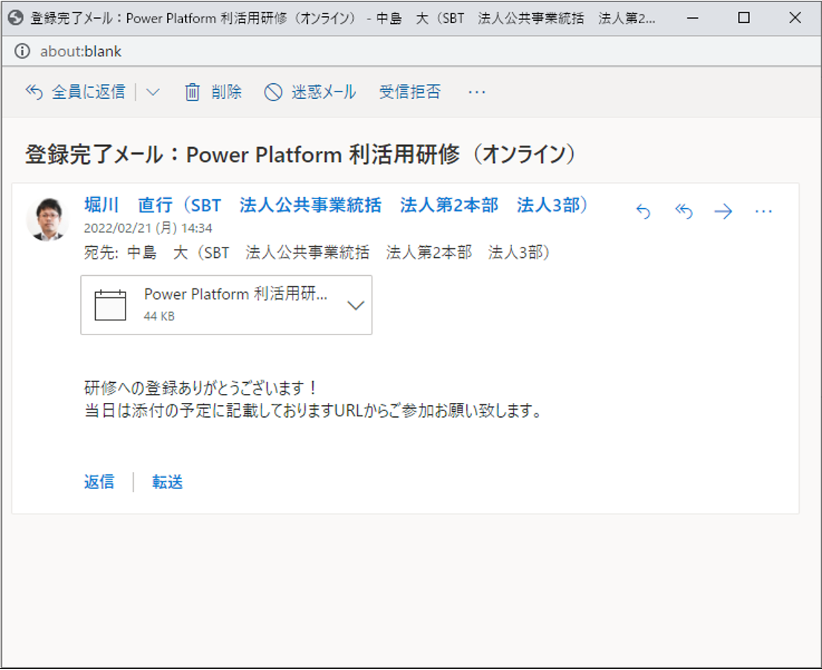
Task: Maximize the email window
Action: coord(743,18)
